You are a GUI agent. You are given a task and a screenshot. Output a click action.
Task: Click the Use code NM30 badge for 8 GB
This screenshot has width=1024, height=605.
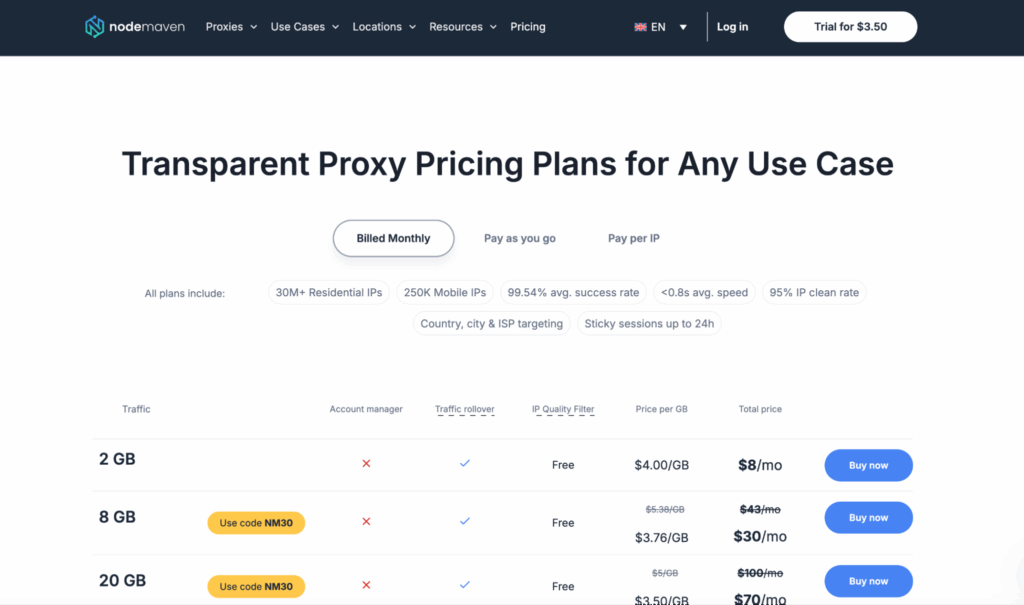click(256, 522)
